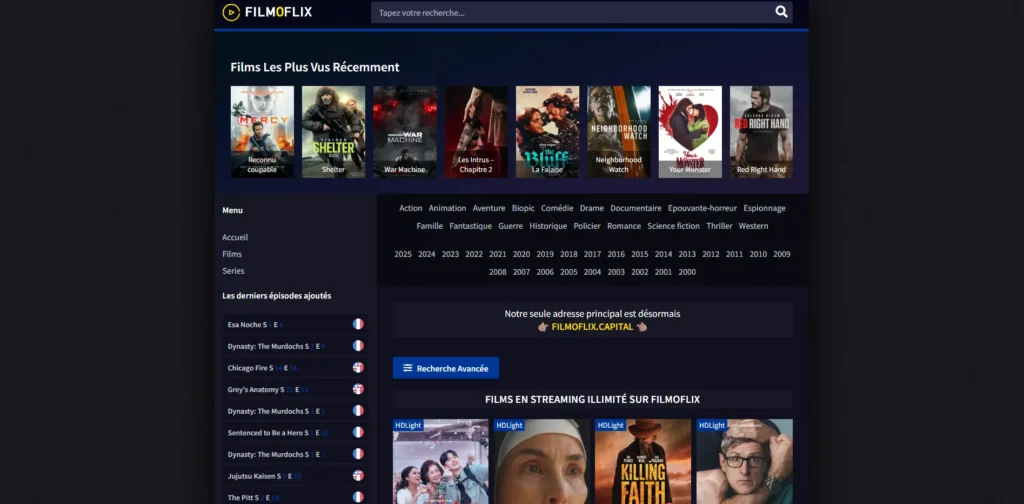Select the Western genre
The height and width of the screenshot is (504, 1024).
(x=754, y=226)
